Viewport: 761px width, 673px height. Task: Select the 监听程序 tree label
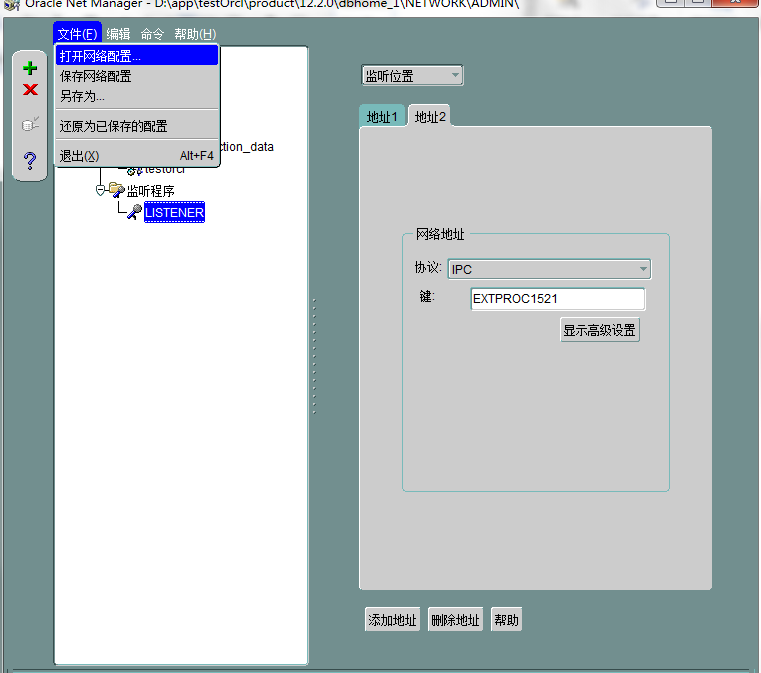coord(150,191)
